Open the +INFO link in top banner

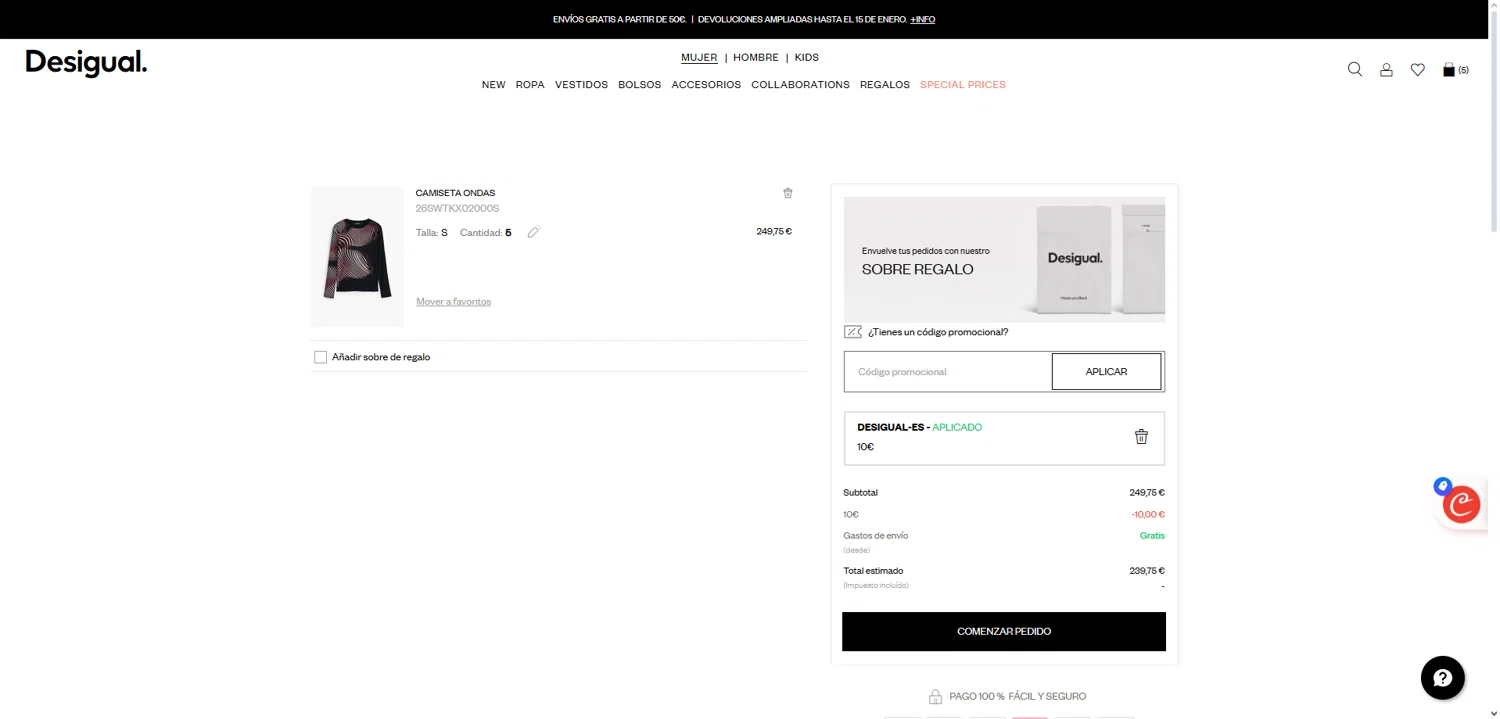[923, 19]
